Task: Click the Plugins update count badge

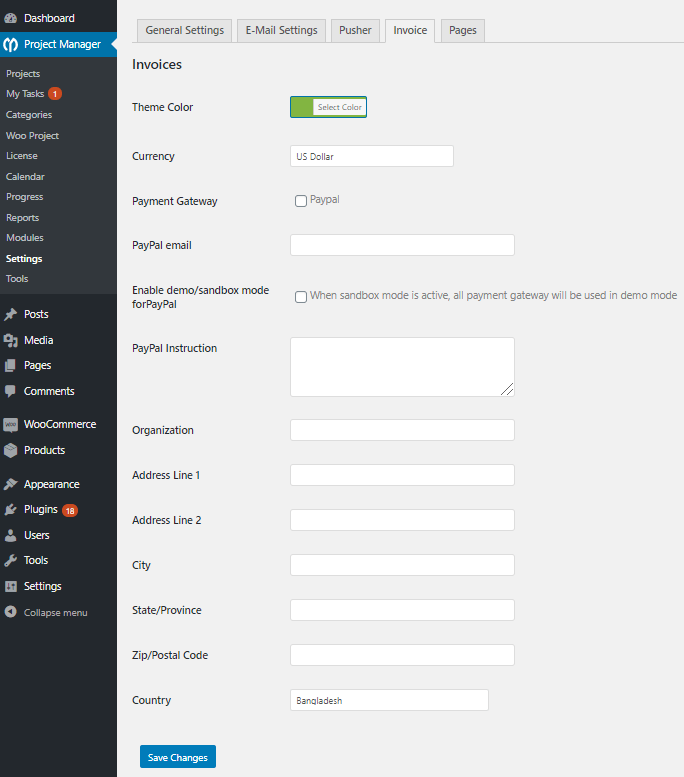Action: point(70,510)
